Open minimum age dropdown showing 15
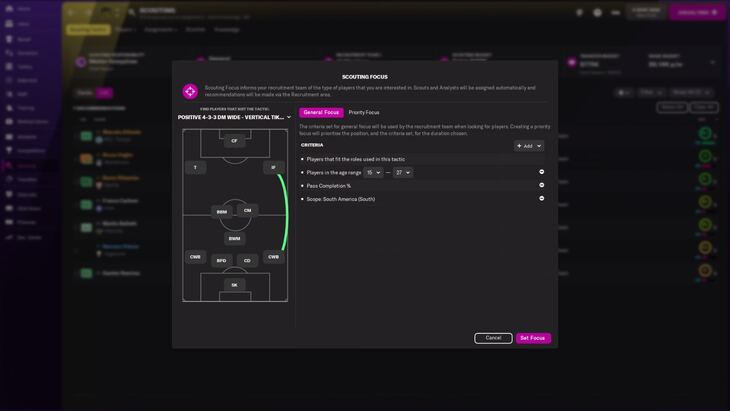This screenshot has height=411, width=730. point(373,173)
